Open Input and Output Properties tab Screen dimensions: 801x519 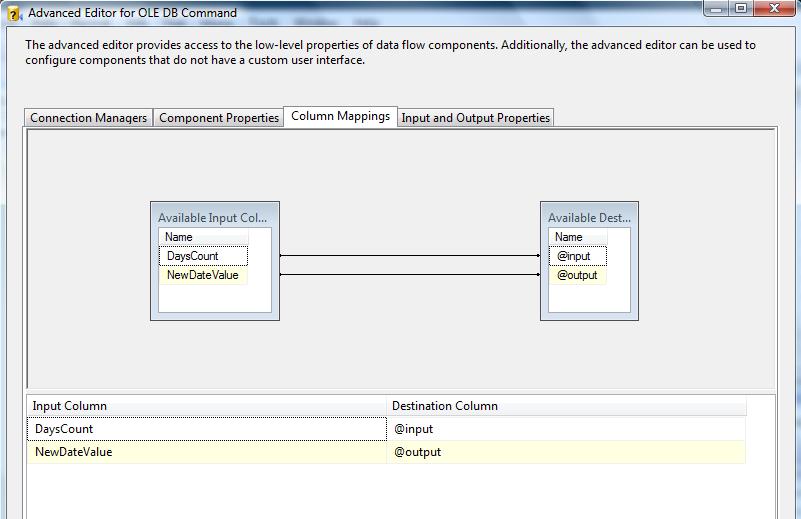coord(475,118)
